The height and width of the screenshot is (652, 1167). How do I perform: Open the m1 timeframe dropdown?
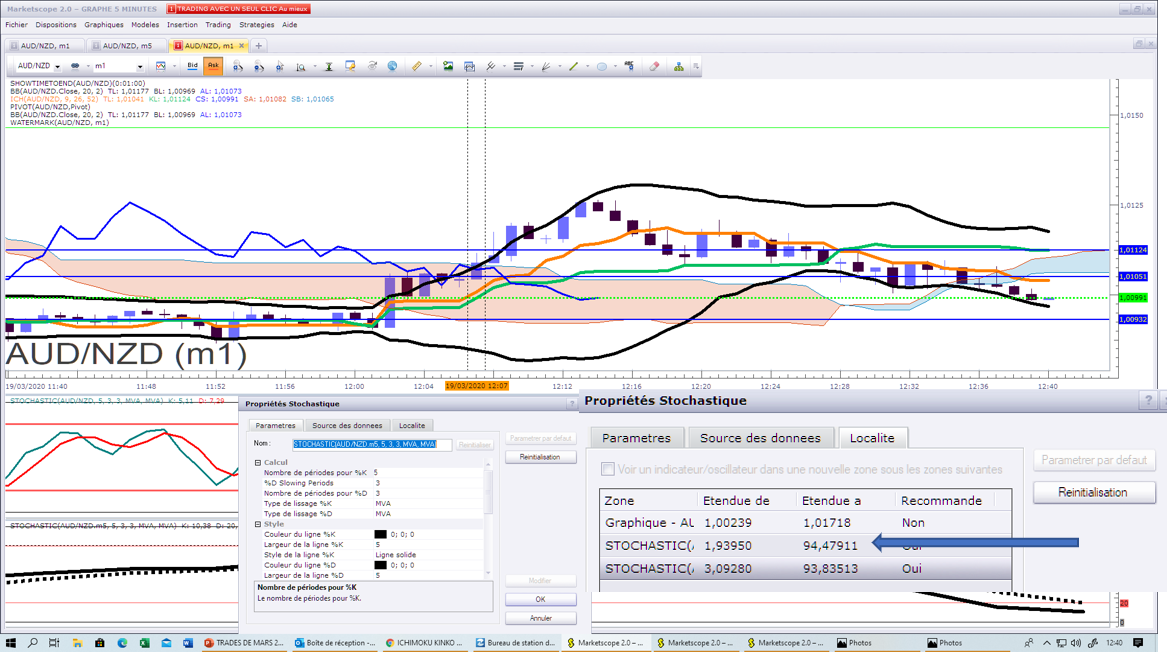(x=140, y=67)
